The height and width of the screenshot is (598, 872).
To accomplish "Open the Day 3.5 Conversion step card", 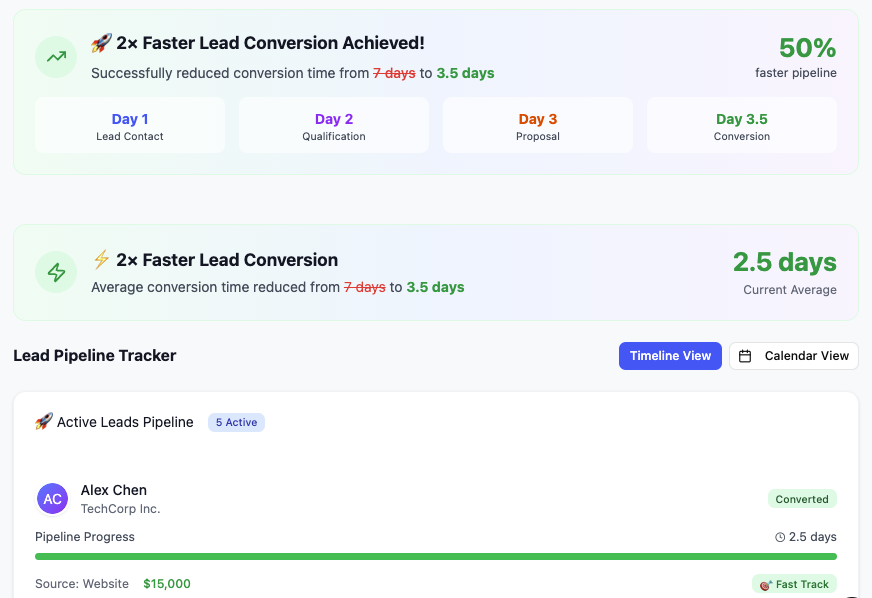I will 742,126.
